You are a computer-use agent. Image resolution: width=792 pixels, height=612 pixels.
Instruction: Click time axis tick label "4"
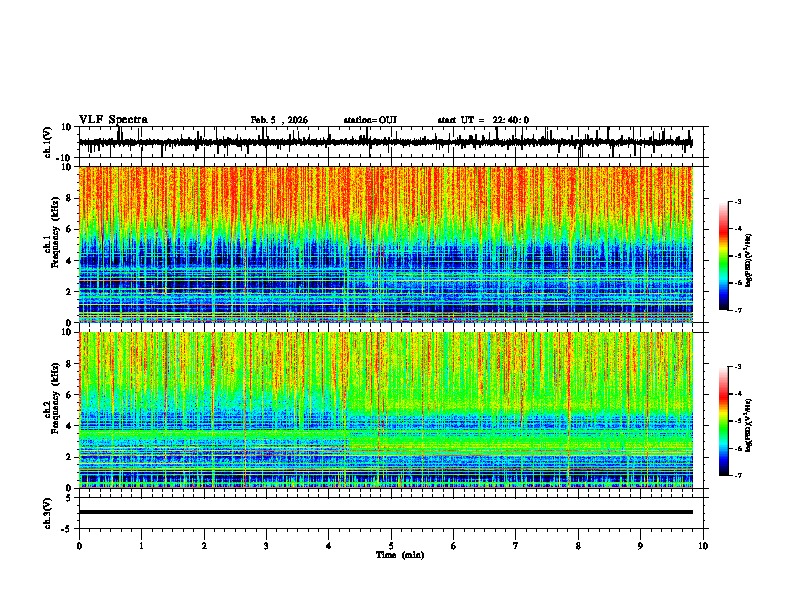(329, 546)
